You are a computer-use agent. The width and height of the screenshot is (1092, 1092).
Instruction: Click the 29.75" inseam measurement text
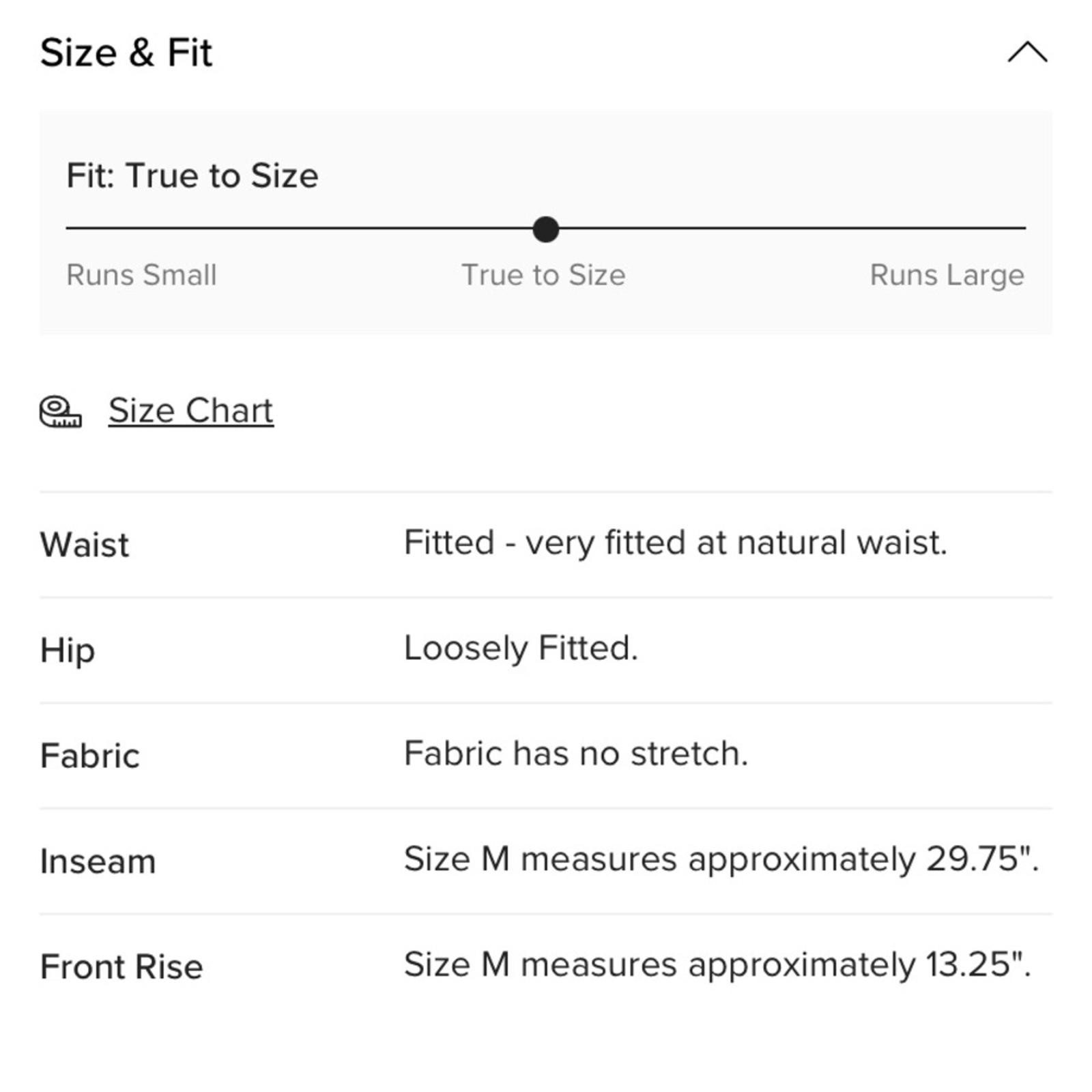(721, 859)
